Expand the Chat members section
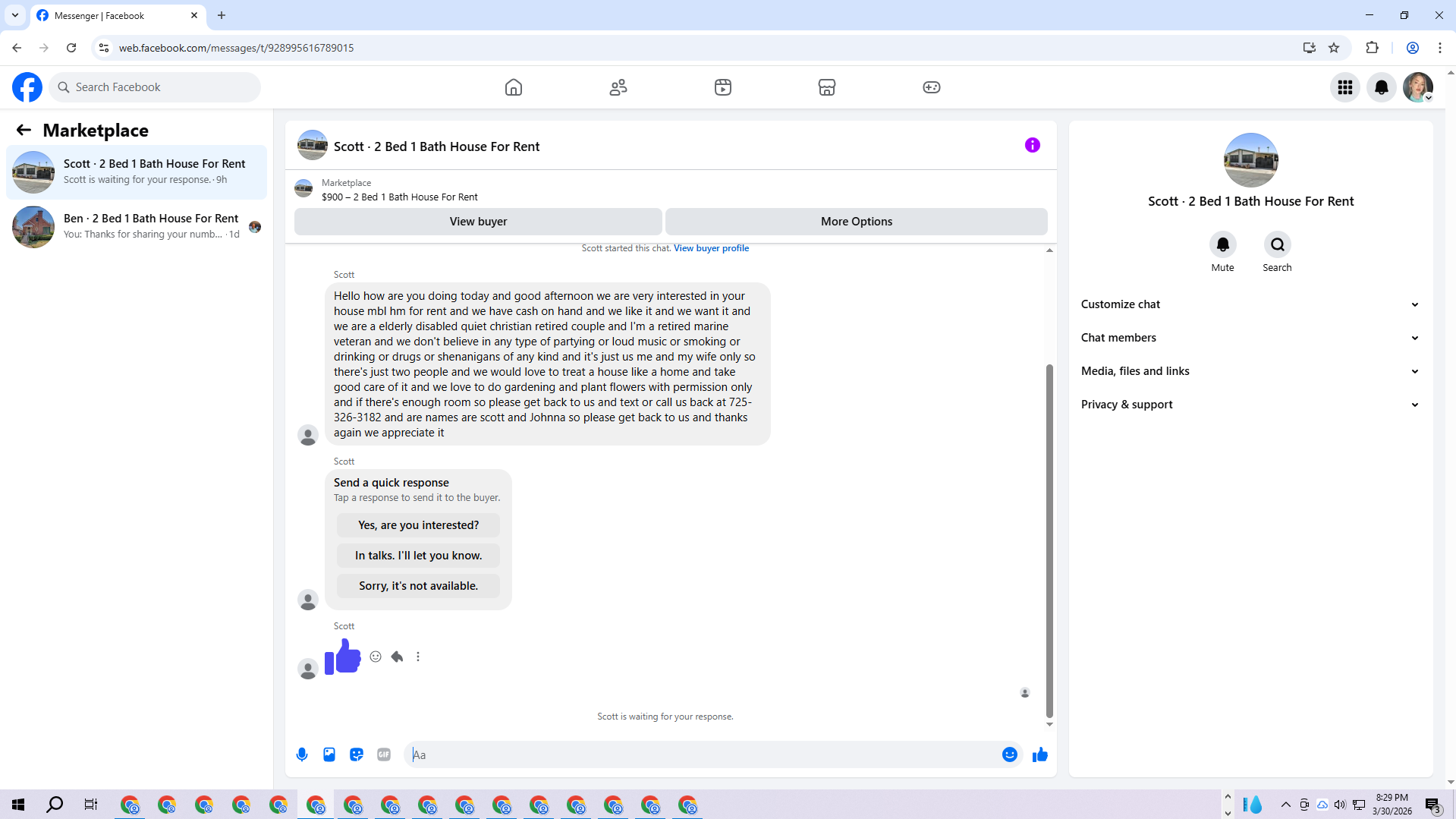Image resolution: width=1456 pixels, height=819 pixels. [x=1250, y=338]
